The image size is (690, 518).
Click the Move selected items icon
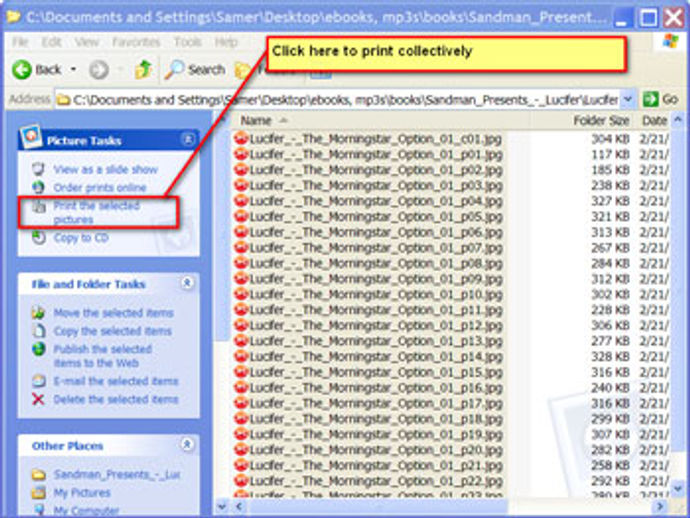pyautogui.click(x=39, y=312)
